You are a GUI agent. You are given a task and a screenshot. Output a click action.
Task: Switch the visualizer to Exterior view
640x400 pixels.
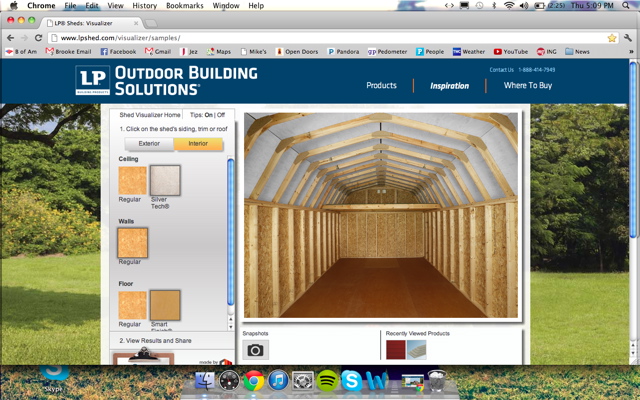149,143
